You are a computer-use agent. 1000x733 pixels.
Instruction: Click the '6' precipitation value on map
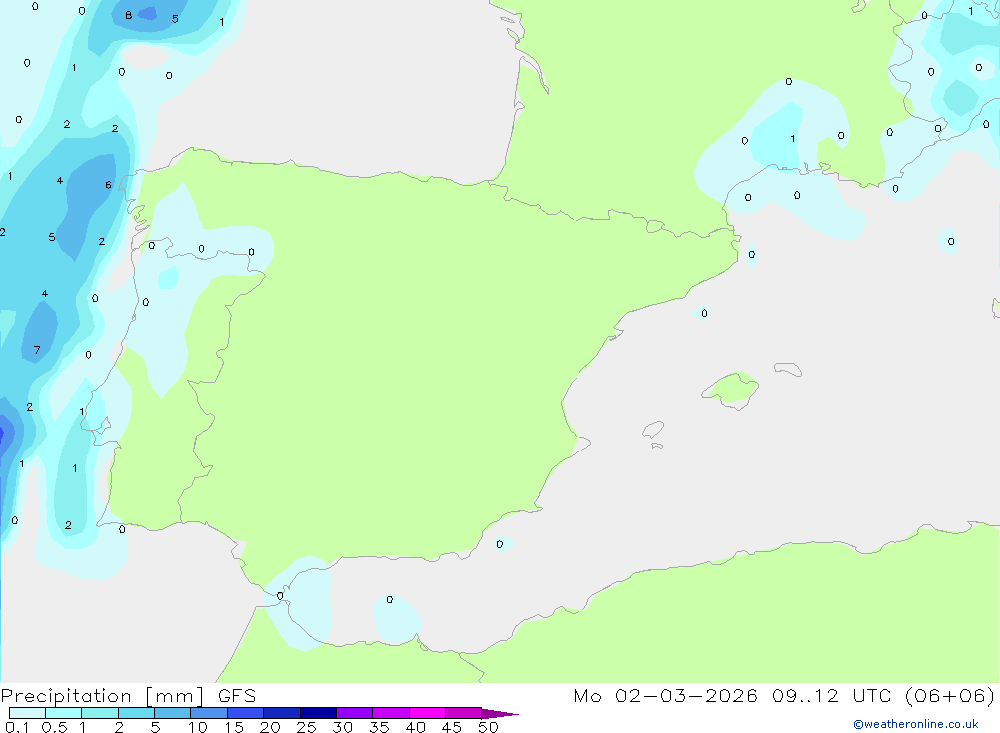pyautogui.click(x=108, y=185)
